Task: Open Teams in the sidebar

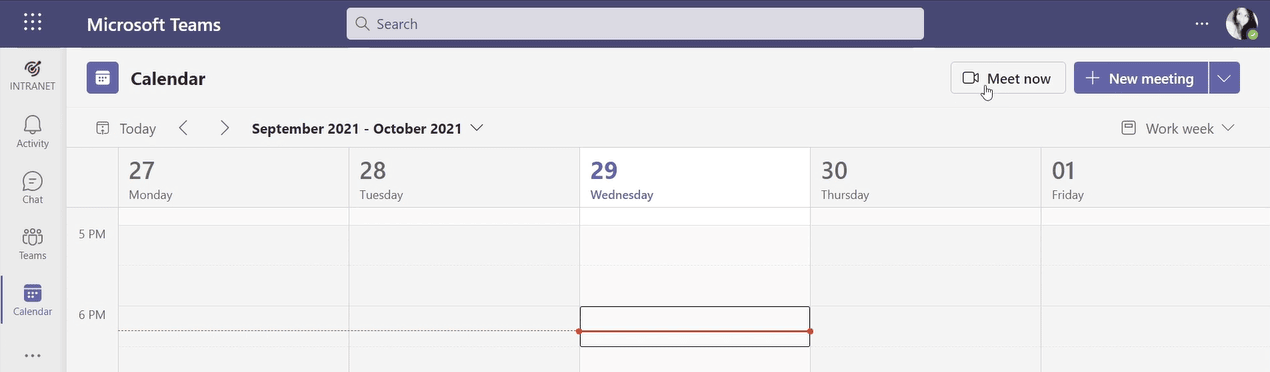Action: [32, 243]
